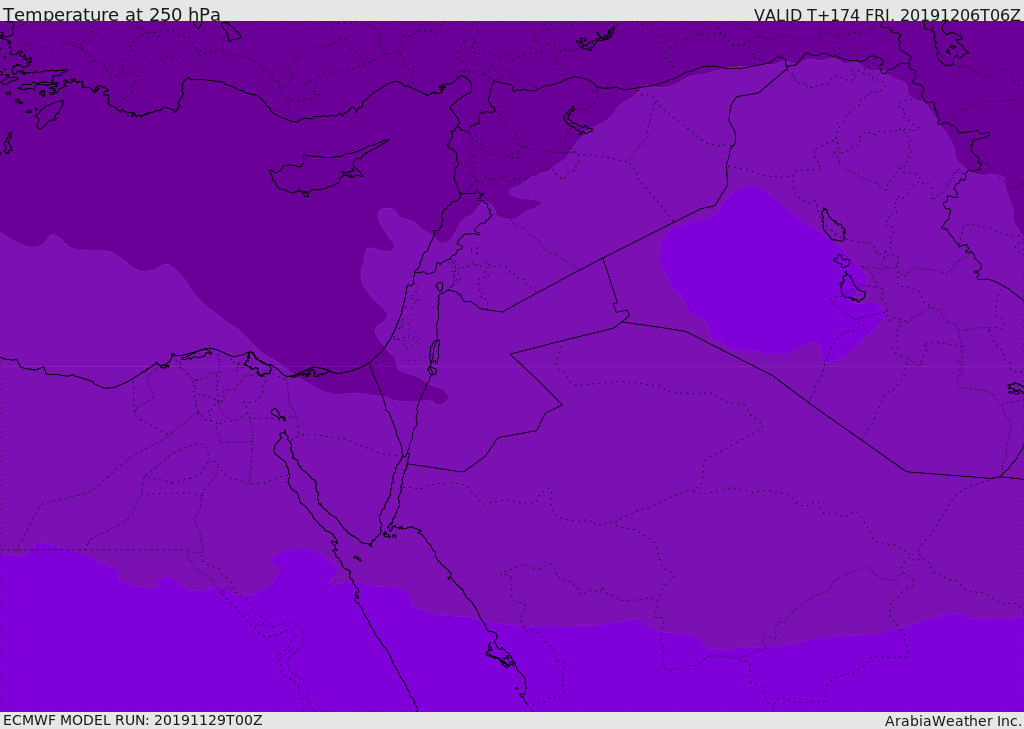Click the 'ArabiaWeather Inc' credit text
Image resolution: width=1024 pixels, height=729 pixels.
tap(952, 721)
